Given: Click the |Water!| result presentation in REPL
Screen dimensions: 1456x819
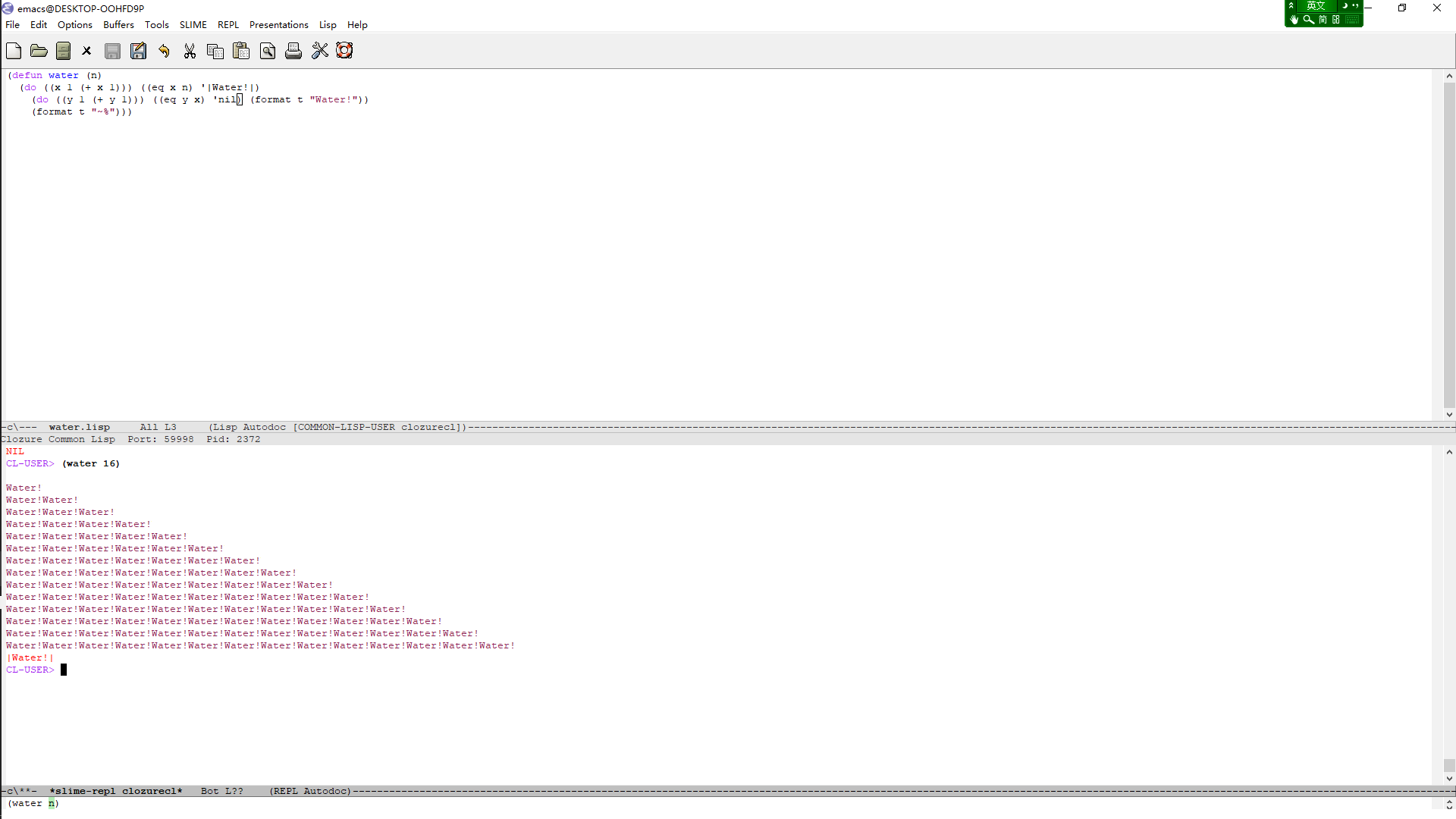Looking at the screenshot, I should coord(30,658).
